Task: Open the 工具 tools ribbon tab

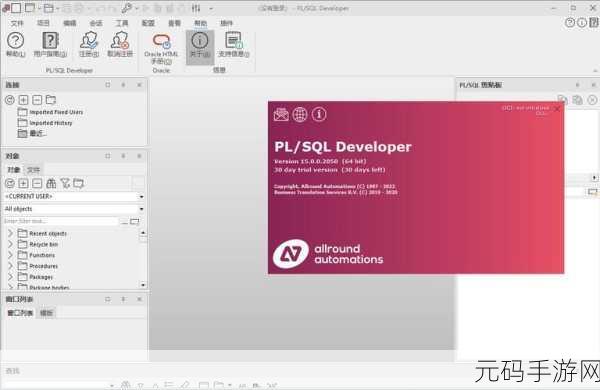Action: pos(122,23)
